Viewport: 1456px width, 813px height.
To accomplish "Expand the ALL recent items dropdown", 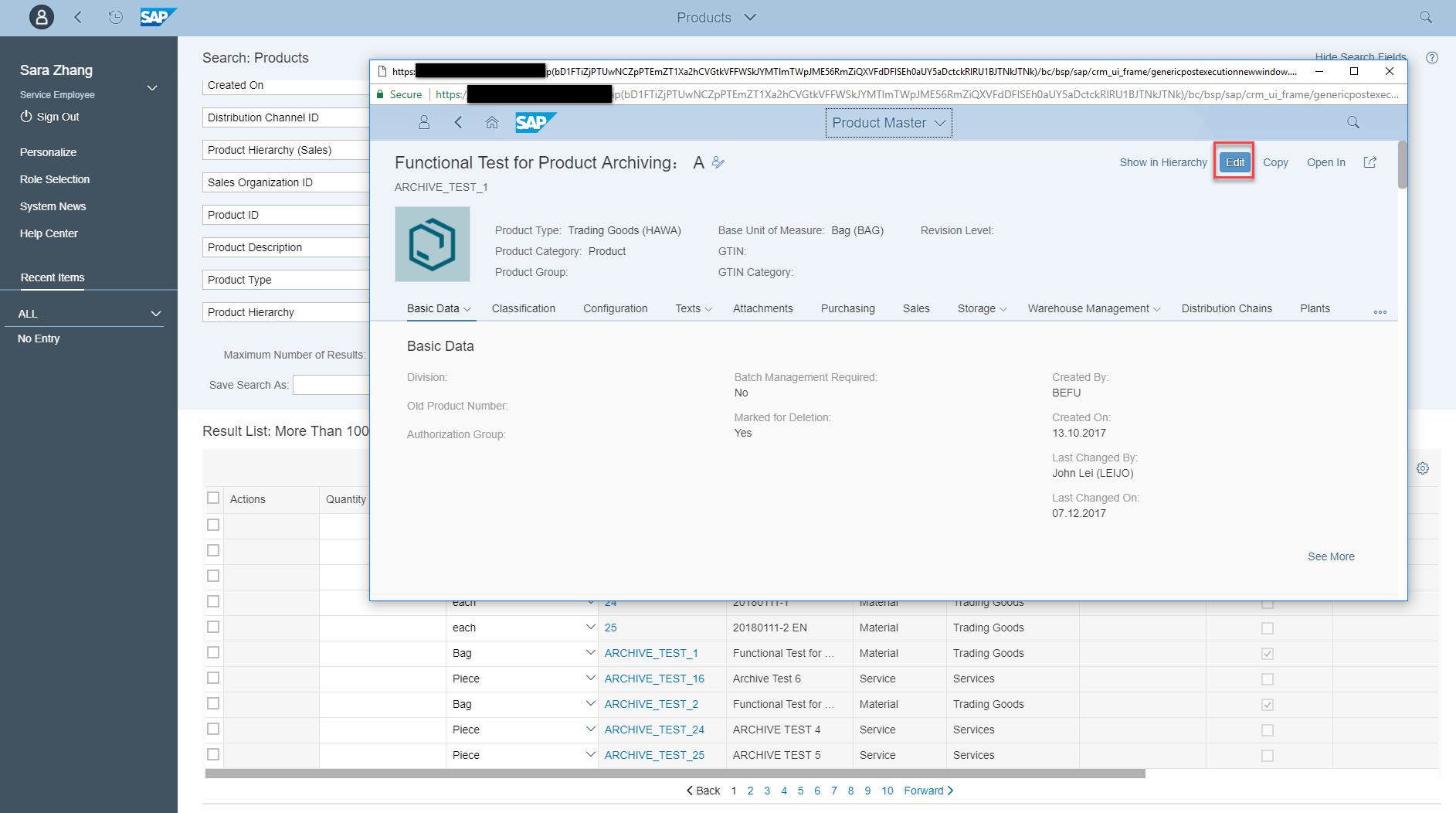I will tap(156, 314).
